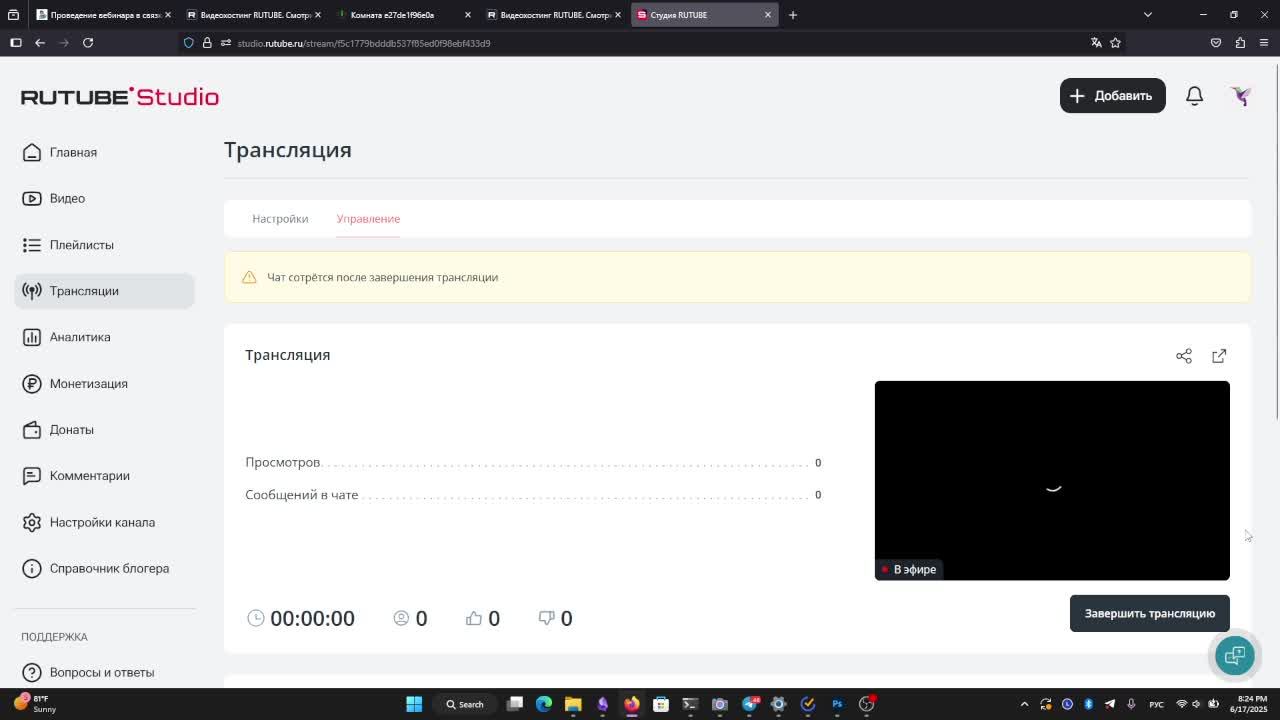Select Трансляции in the sidebar
This screenshot has height=720, width=1280.
[x=105, y=291]
